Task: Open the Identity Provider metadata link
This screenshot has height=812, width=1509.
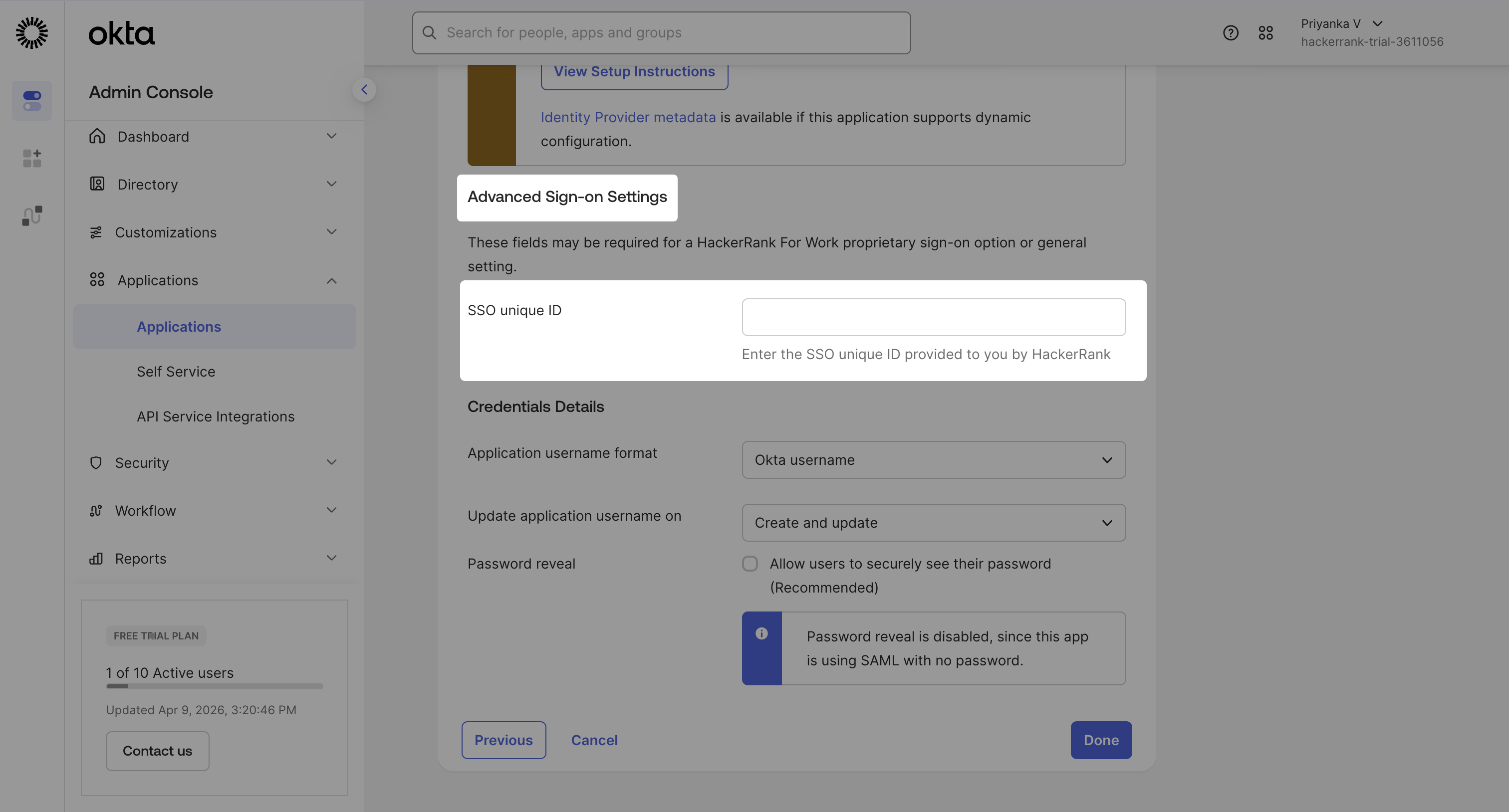Action: pos(628,117)
